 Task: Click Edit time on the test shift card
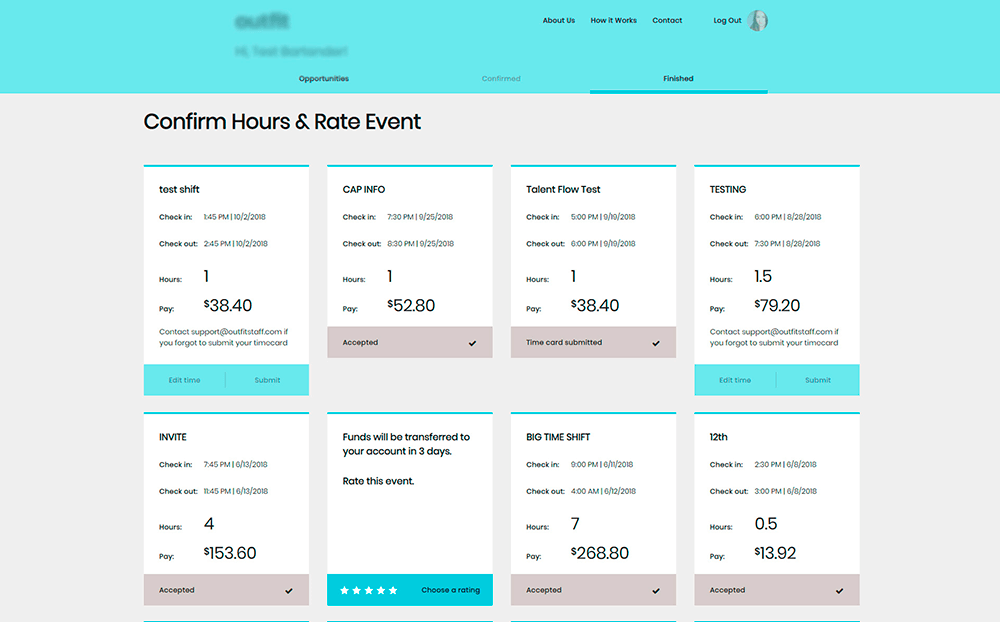(184, 379)
